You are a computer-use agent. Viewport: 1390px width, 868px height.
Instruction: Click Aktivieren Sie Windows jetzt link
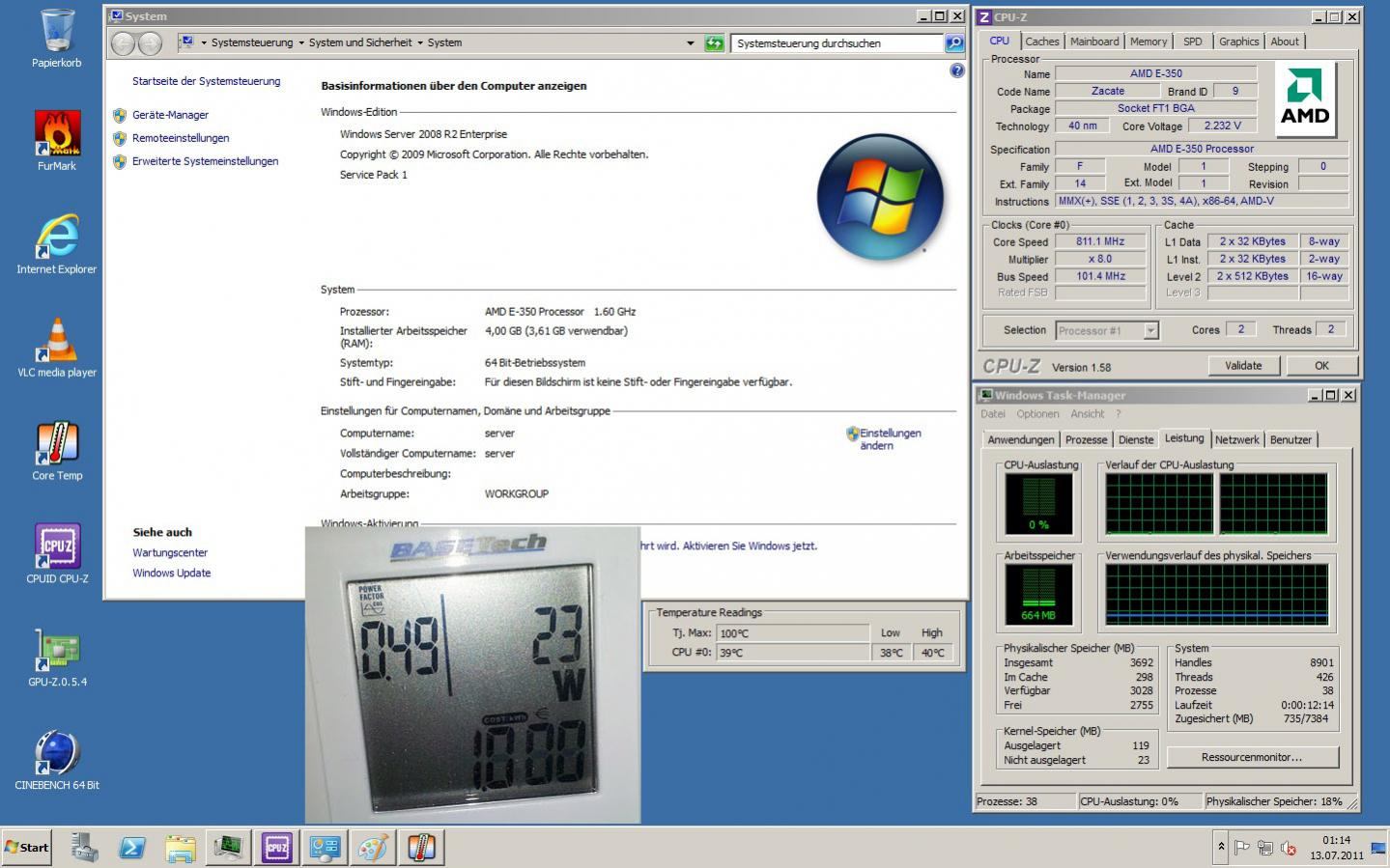tap(750, 546)
